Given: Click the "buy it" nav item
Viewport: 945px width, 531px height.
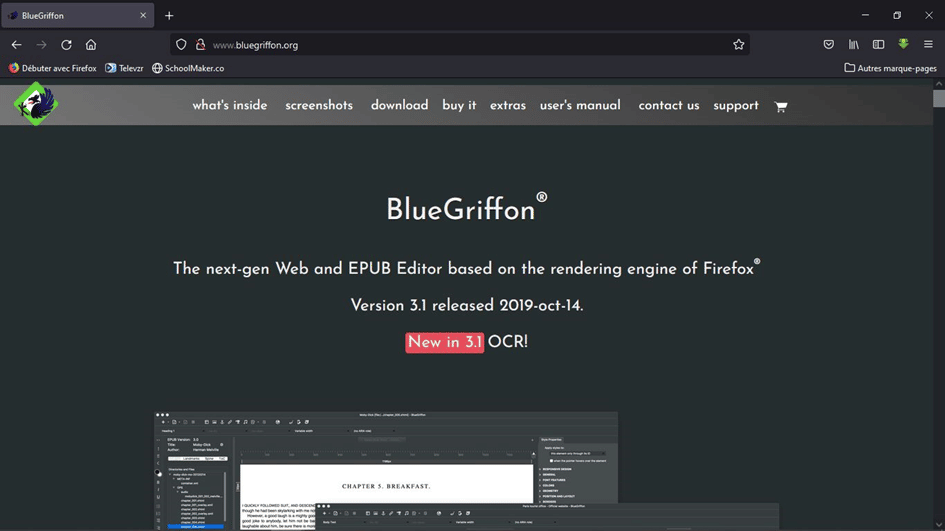Looking at the screenshot, I should (x=459, y=105).
